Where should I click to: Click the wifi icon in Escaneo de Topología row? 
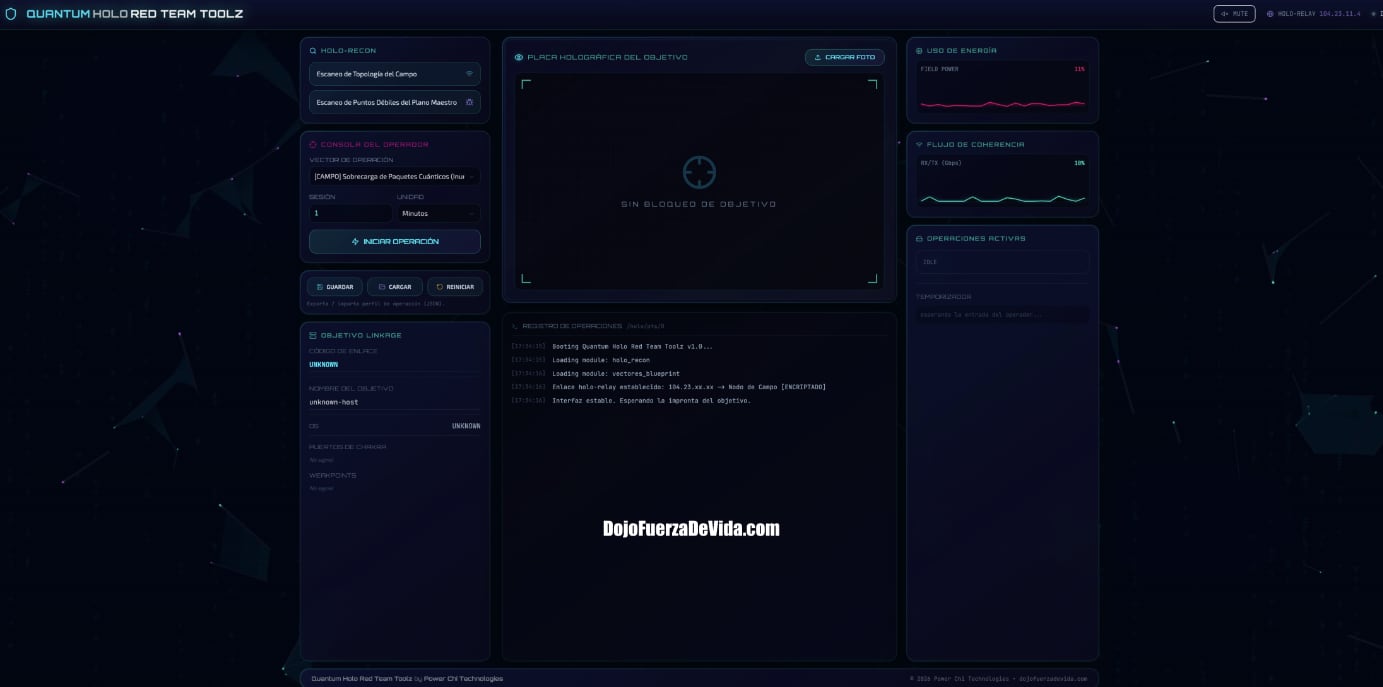tap(469, 74)
